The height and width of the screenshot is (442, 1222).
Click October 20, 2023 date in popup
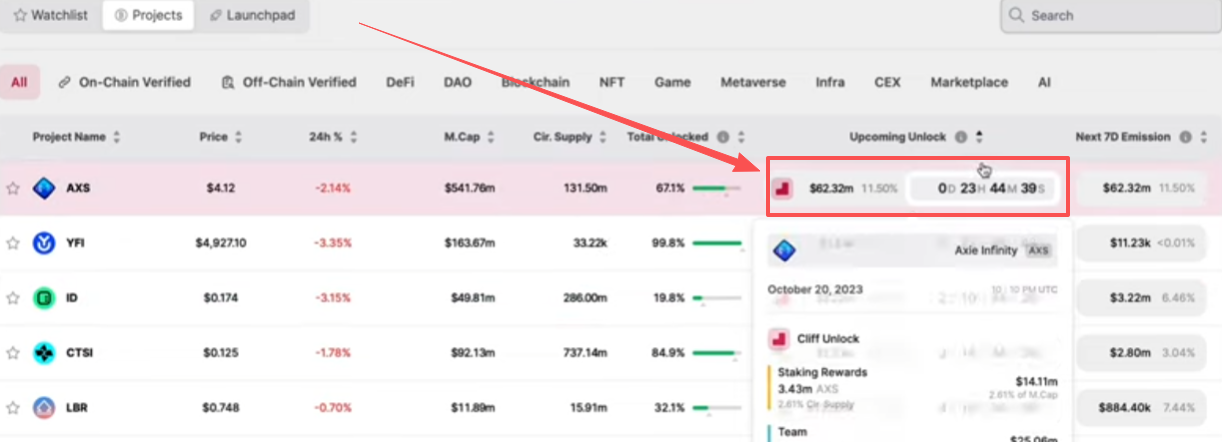(x=816, y=290)
